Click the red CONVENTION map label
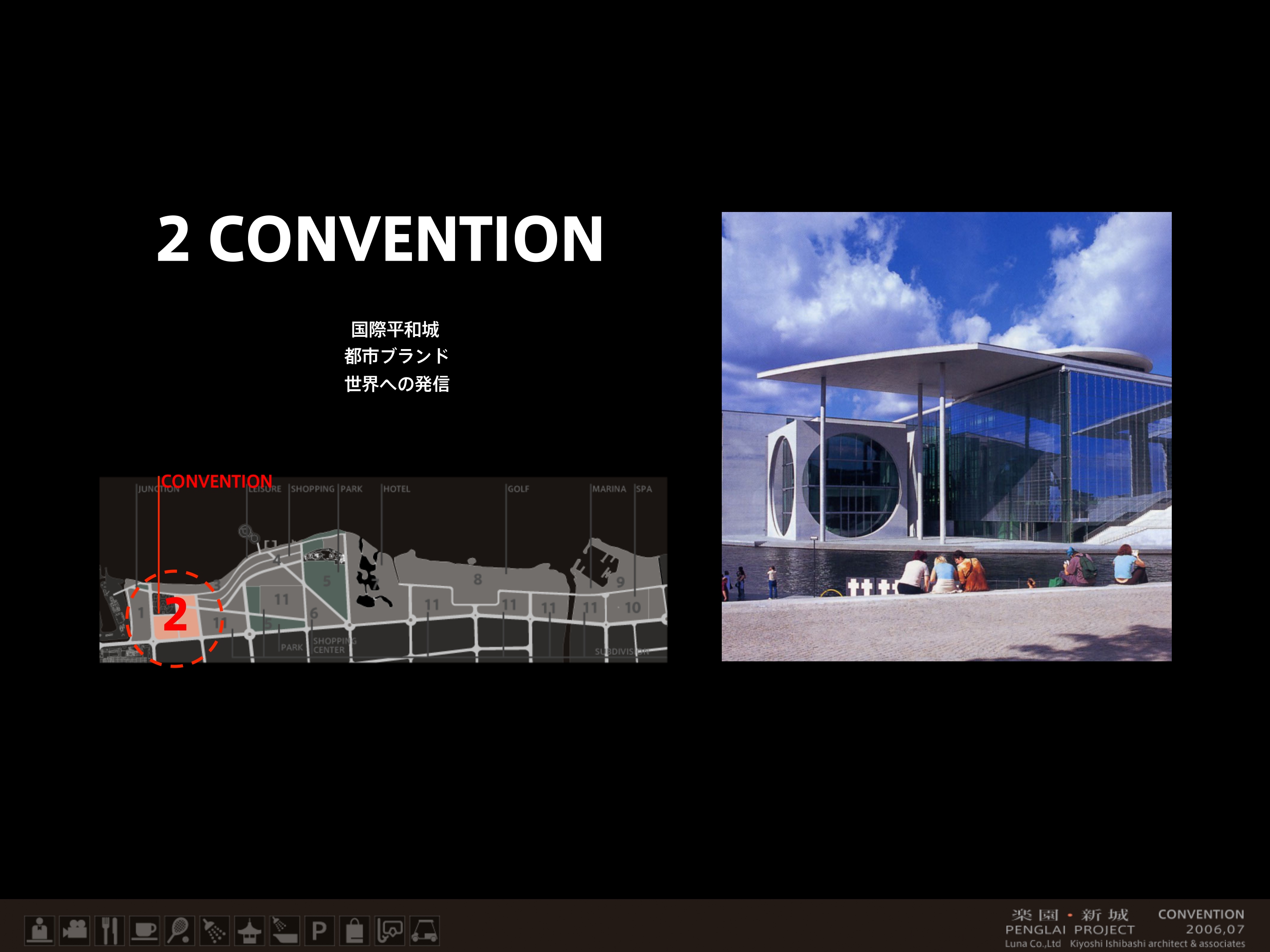1270x952 pixels. point(217,481)
